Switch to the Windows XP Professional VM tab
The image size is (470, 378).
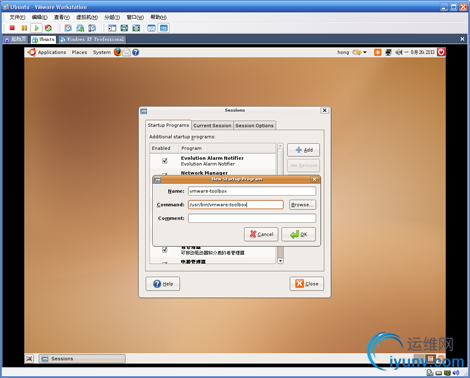92,39
